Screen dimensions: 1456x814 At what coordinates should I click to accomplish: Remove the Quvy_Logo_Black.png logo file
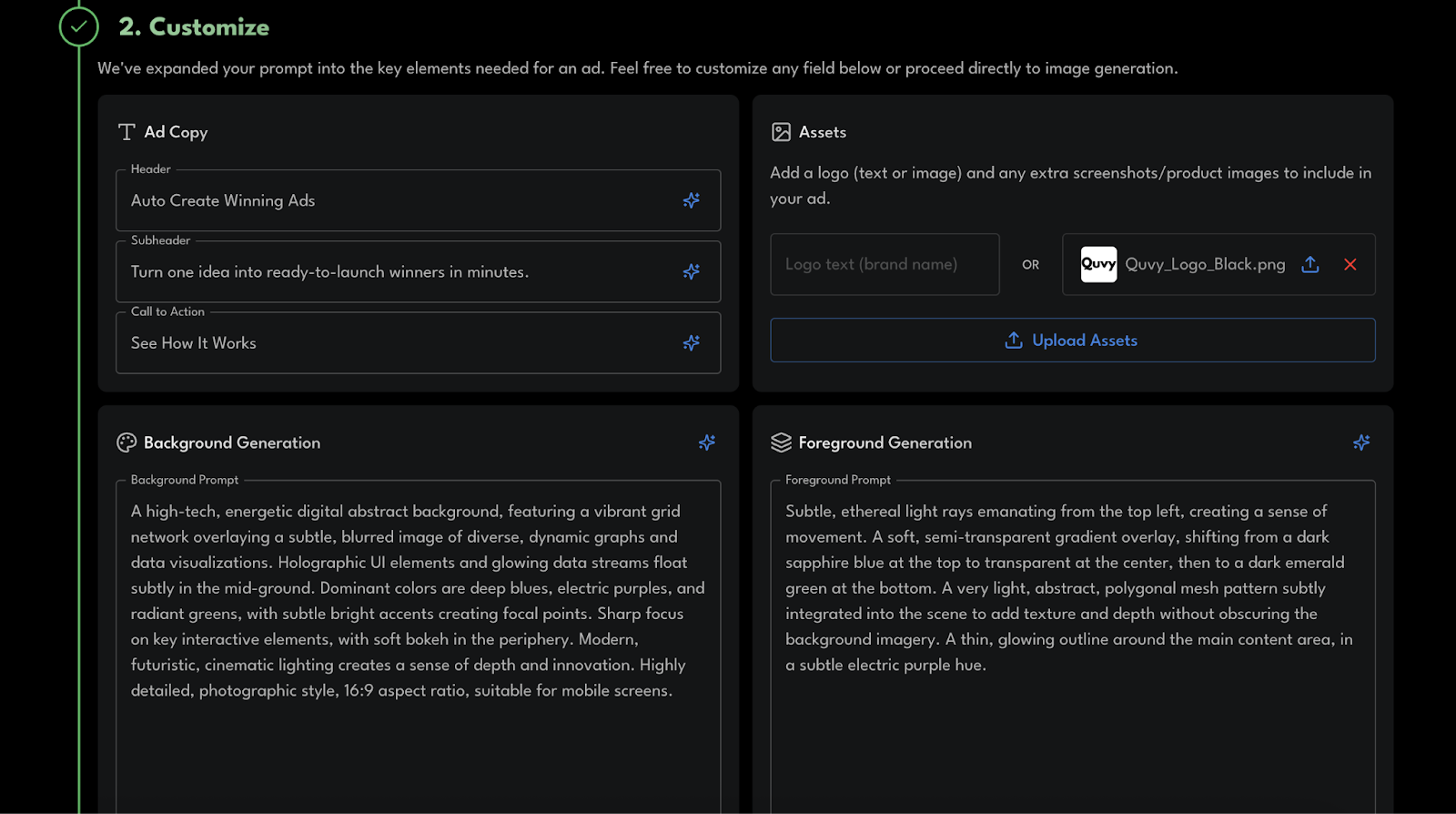(x=1350, y=264)
